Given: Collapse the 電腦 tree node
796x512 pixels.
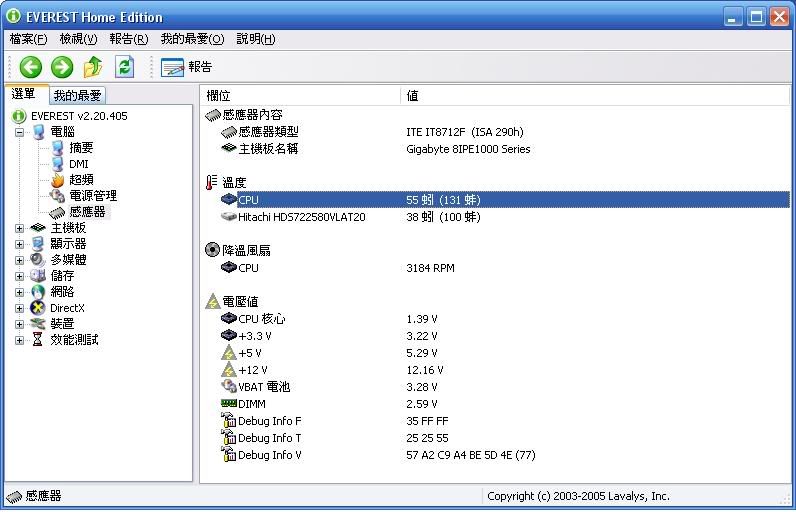Looking at the screenshot, I should pos(19,132).
